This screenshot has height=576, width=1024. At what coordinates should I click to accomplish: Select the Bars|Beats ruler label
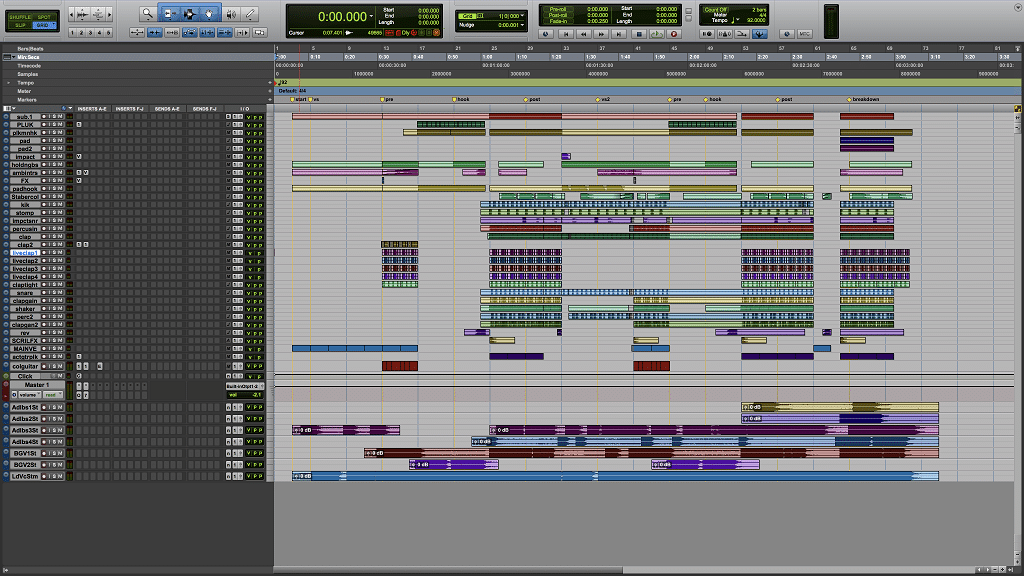(31, 49)
